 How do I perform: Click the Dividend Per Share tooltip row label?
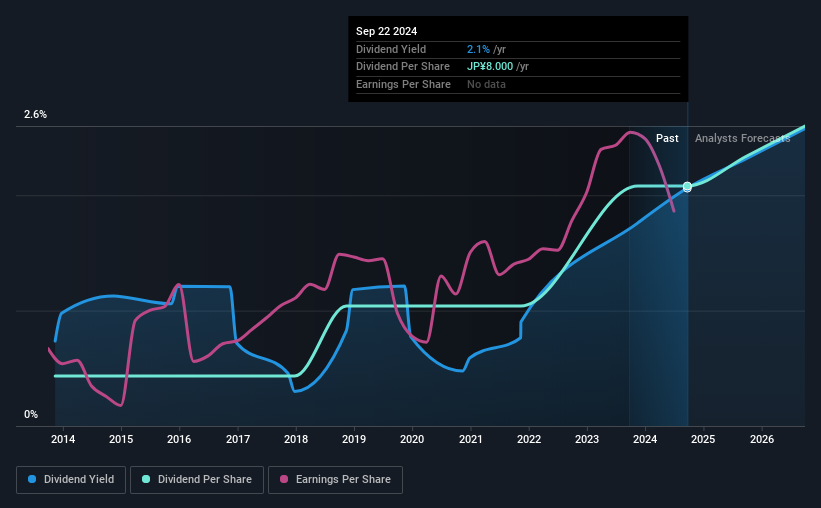point(403,67)
